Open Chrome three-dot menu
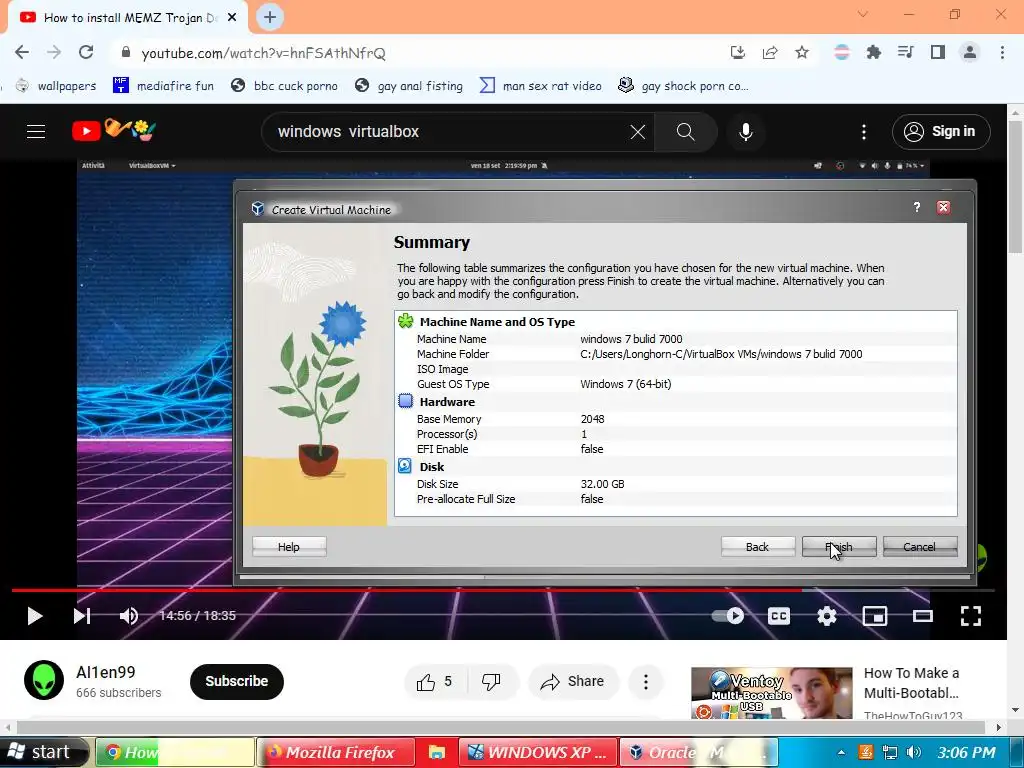The image size is (1024, 768). [1002, 53]
